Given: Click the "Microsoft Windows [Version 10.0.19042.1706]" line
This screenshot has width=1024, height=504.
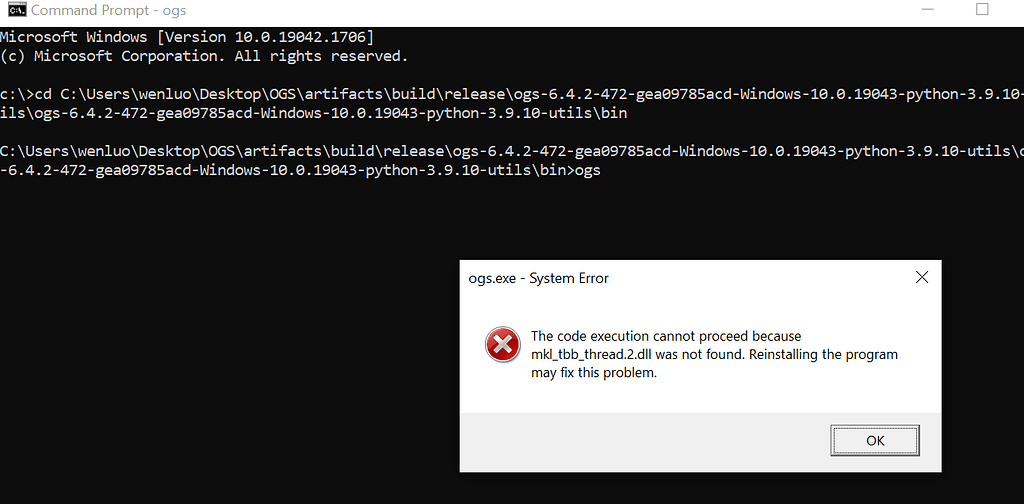Looking at the screenshot, I should (187, 37).
